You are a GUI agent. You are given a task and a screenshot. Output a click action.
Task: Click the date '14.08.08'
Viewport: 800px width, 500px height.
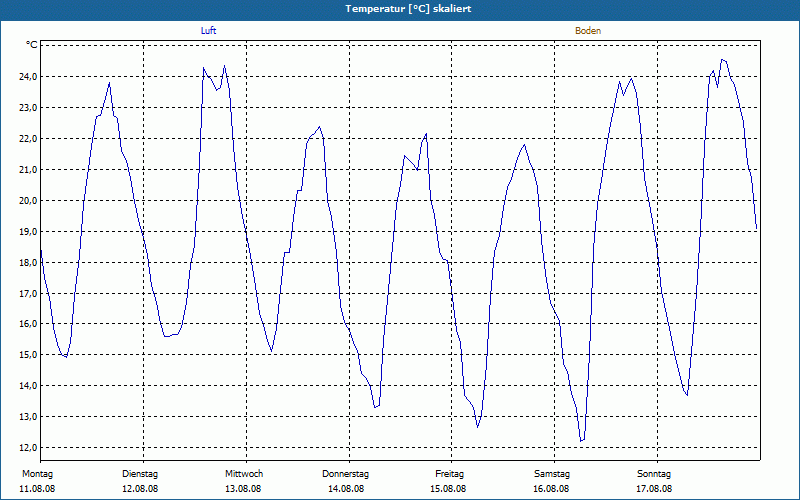(346, 489)
